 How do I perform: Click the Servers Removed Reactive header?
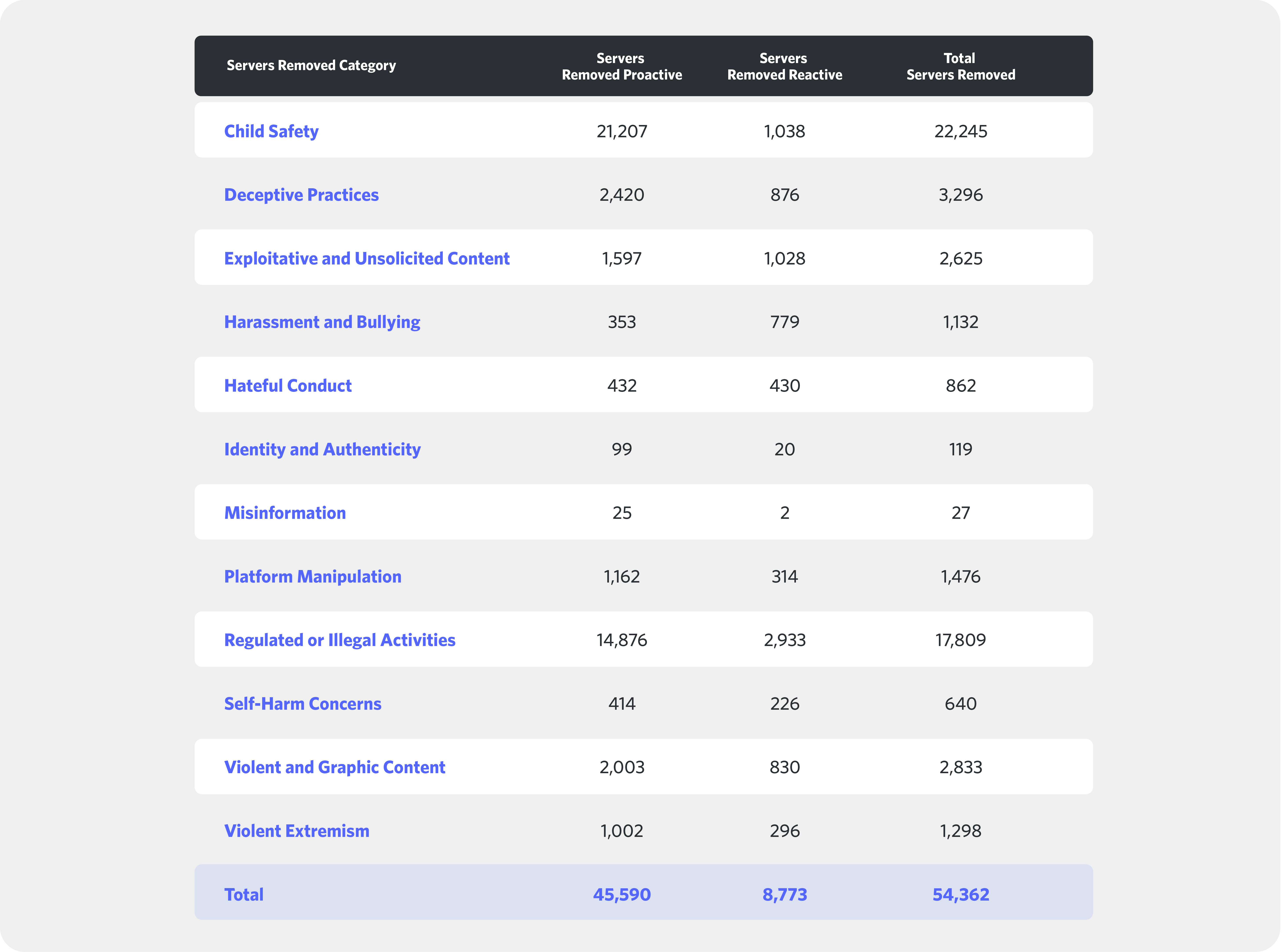coord(784,66)
